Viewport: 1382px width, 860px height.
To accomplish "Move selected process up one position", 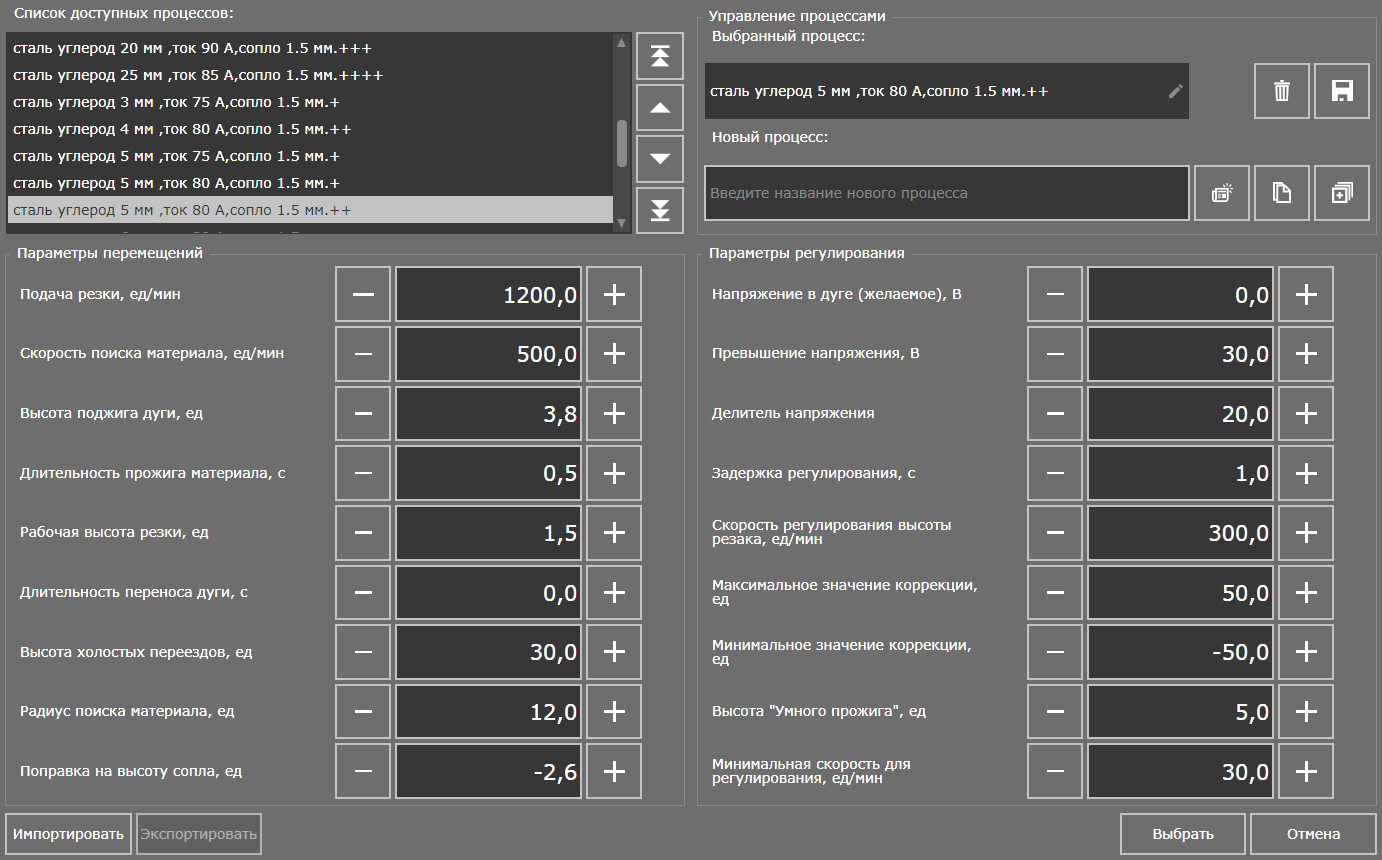I will pyautogui.click(x=659, y=107).
